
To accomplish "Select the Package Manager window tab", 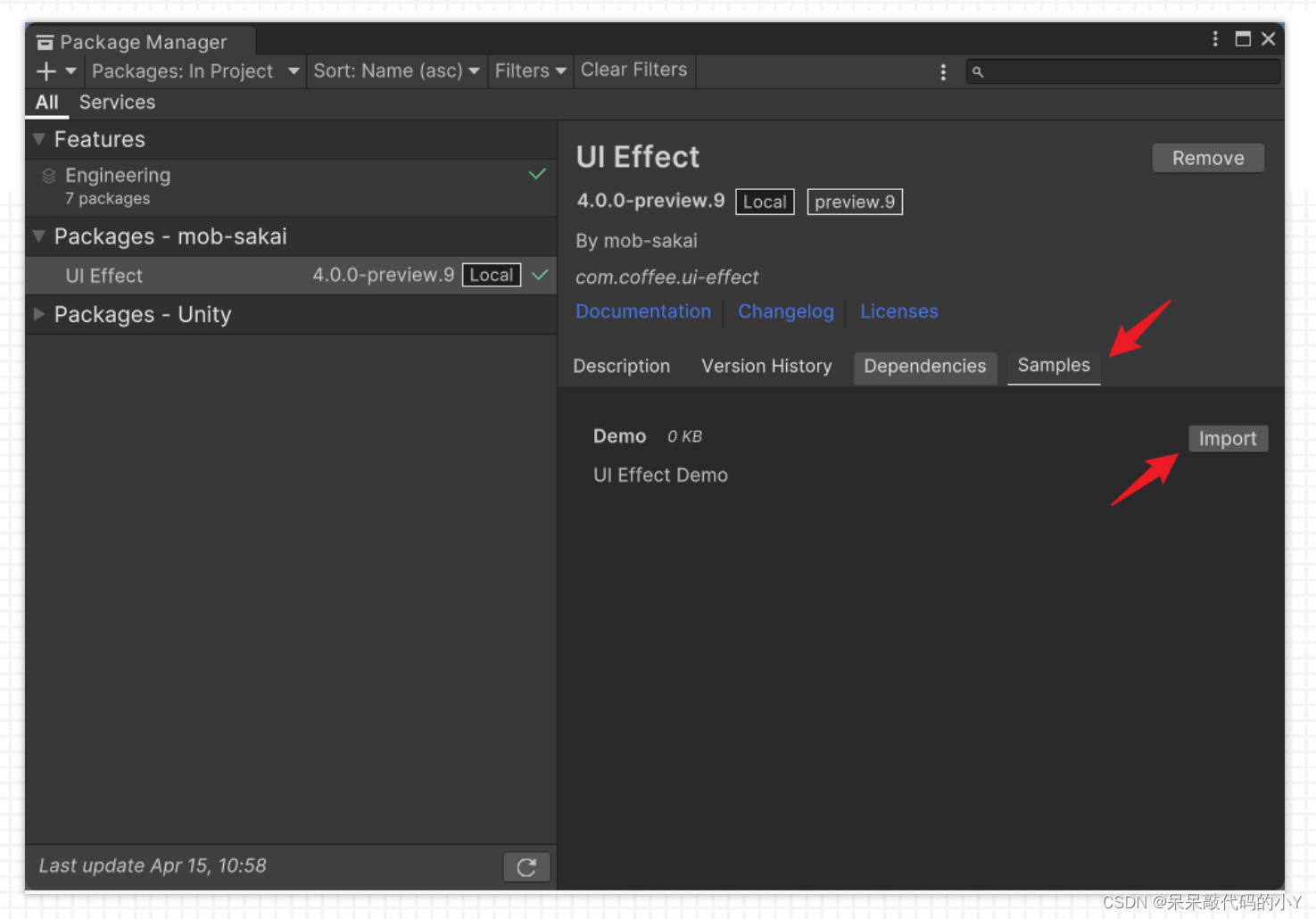I will pos(141,41).
